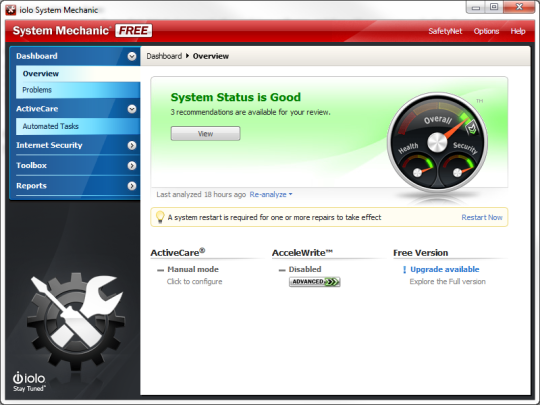Open Automated Tasks under ActiveCare
The height and width of the screenshot is (405, 540).
click(x=78, y=126)
